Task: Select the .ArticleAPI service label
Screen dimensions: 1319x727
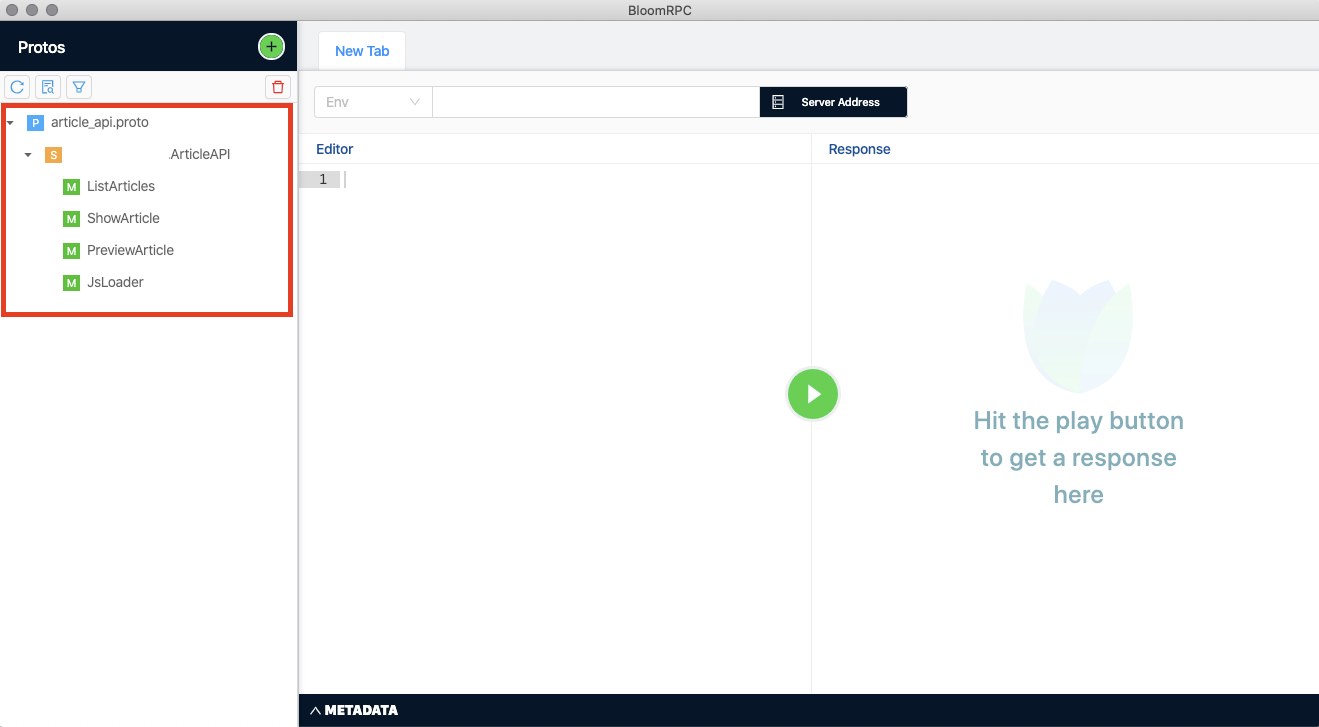Action: coord(200,154)
